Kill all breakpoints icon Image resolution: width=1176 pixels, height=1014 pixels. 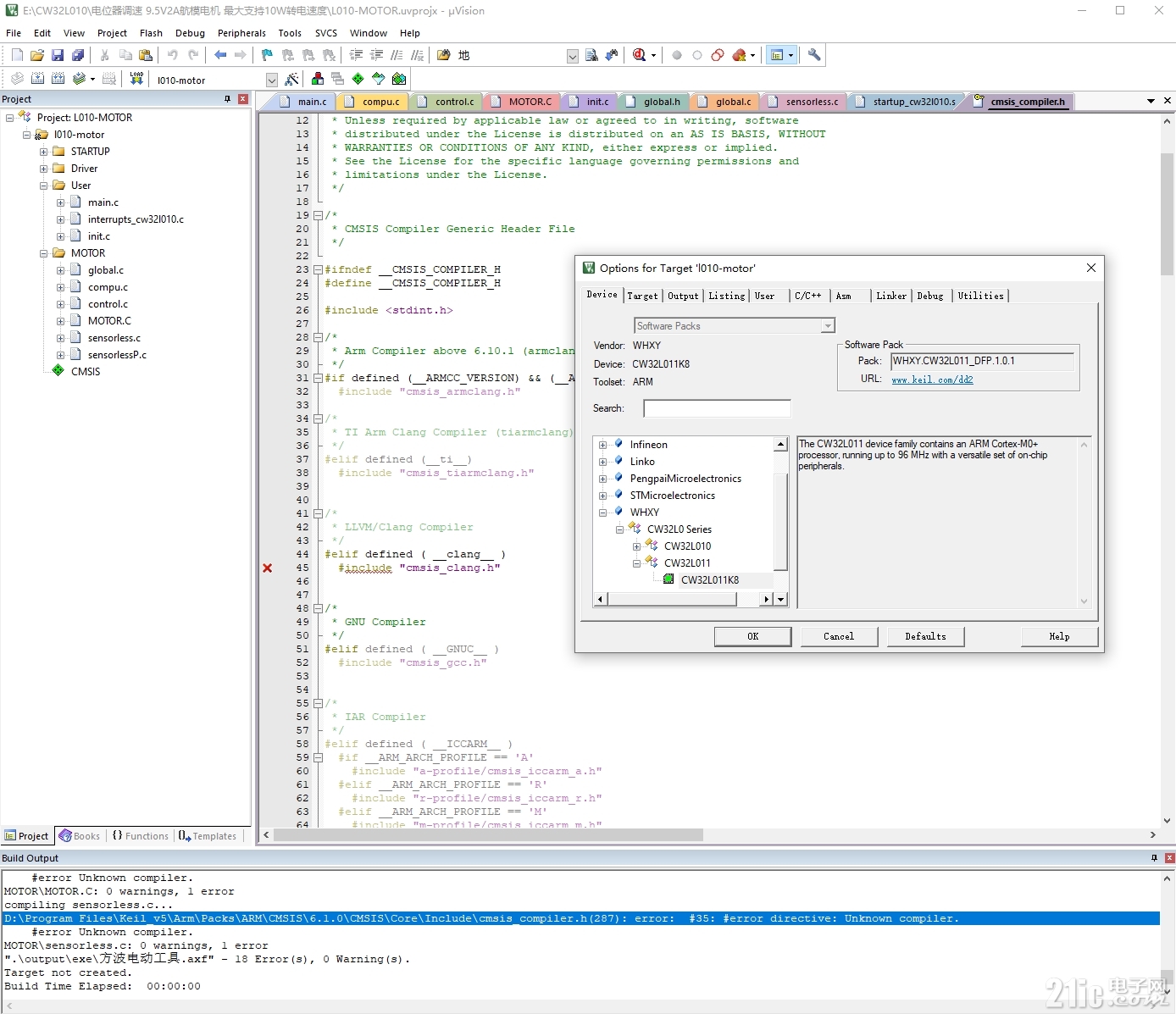pos(740,55)
